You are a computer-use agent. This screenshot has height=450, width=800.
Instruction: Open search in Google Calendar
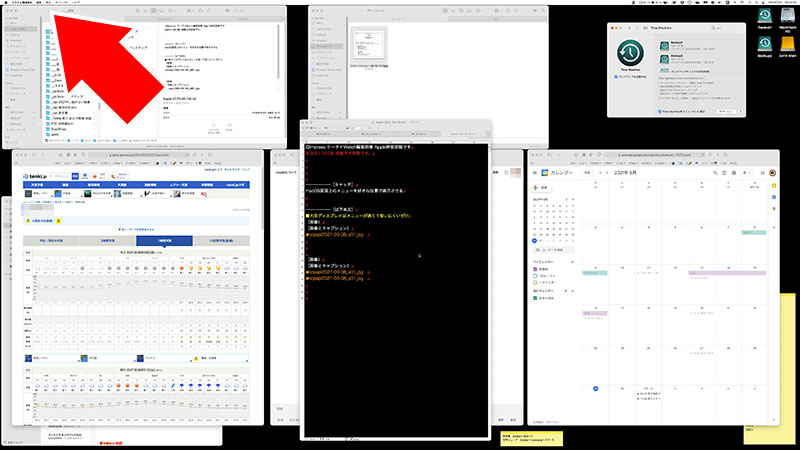click(715, 173)
